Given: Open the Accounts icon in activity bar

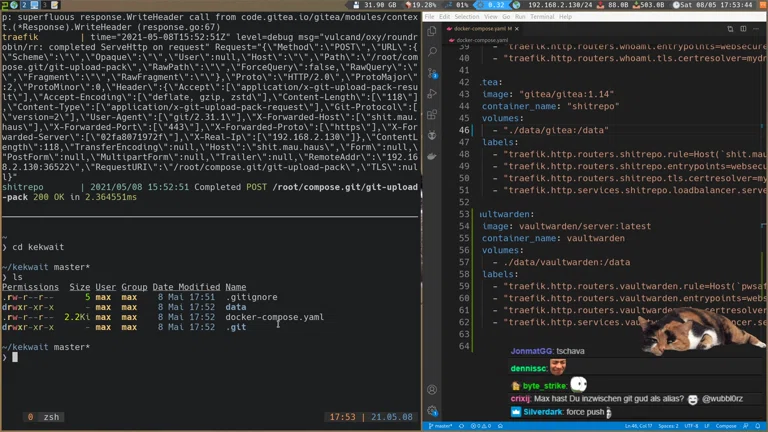Looking at the screenshot, I should (x=432, y=390).
